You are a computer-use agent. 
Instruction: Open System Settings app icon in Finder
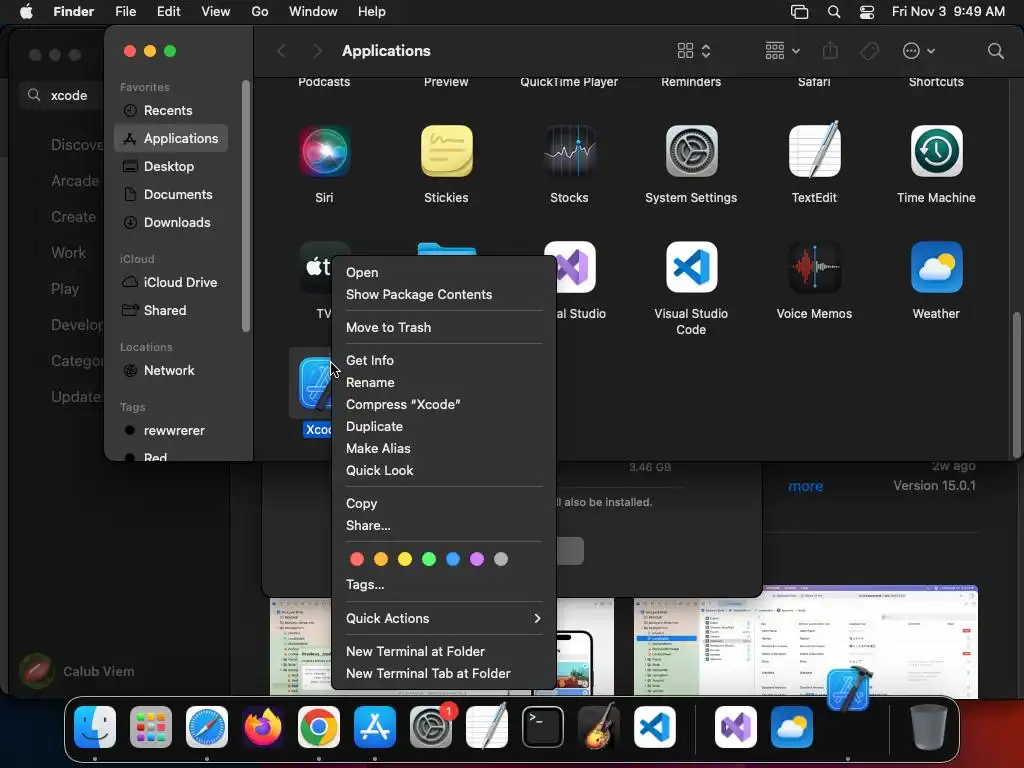point(692,151)
